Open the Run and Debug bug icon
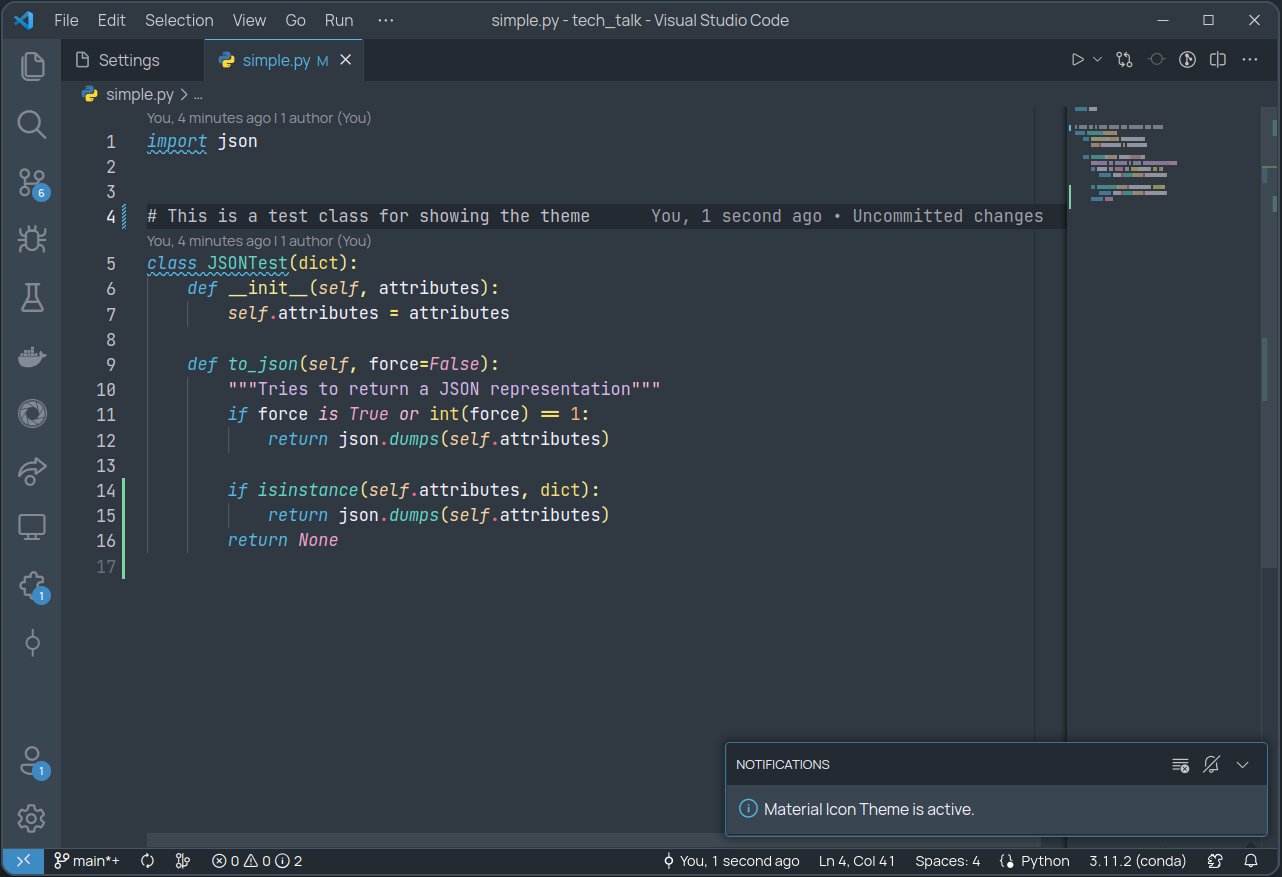This screenshot has height=877, width=1282. tap(32, 239)
